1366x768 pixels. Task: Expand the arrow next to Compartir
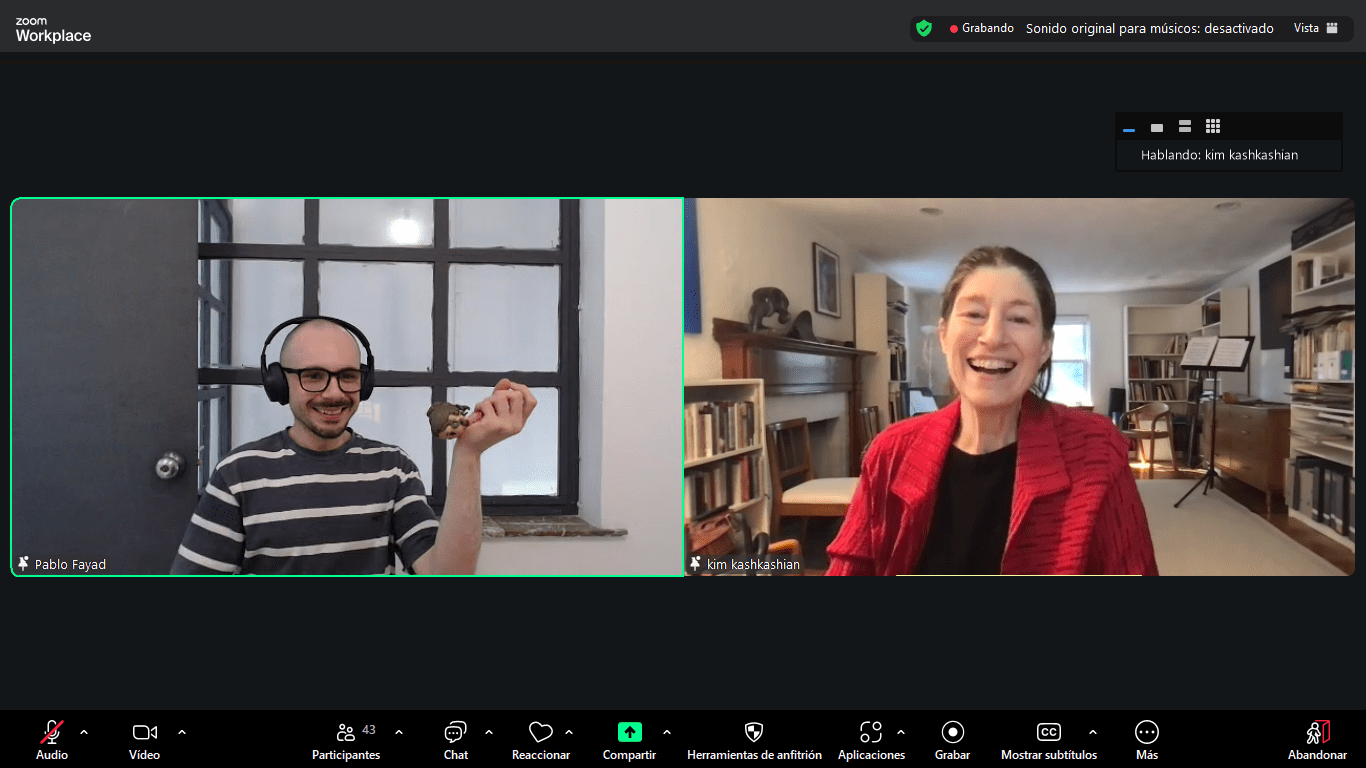[x=667, y=732]
